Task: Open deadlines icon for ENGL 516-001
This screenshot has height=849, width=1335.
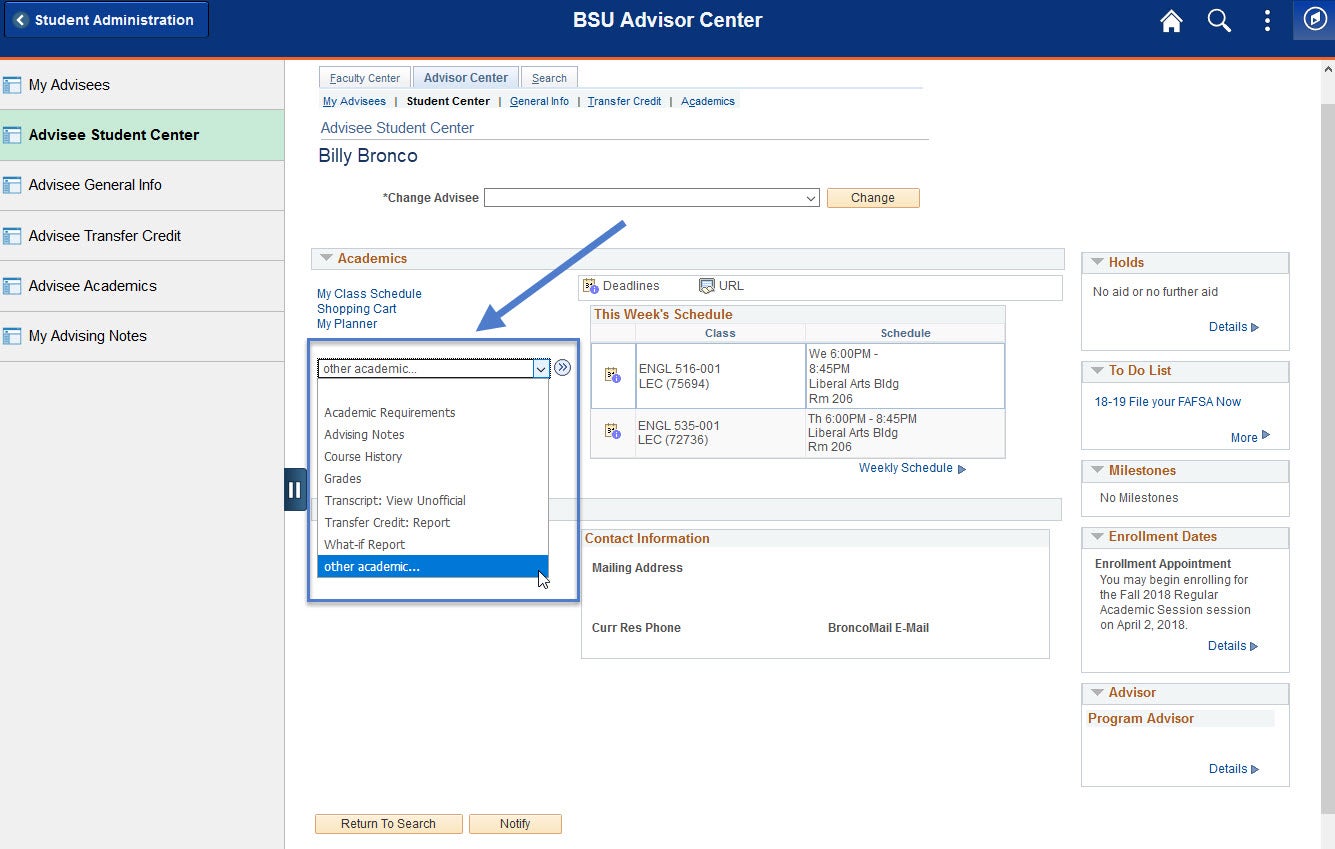Action: click(613, 375)
